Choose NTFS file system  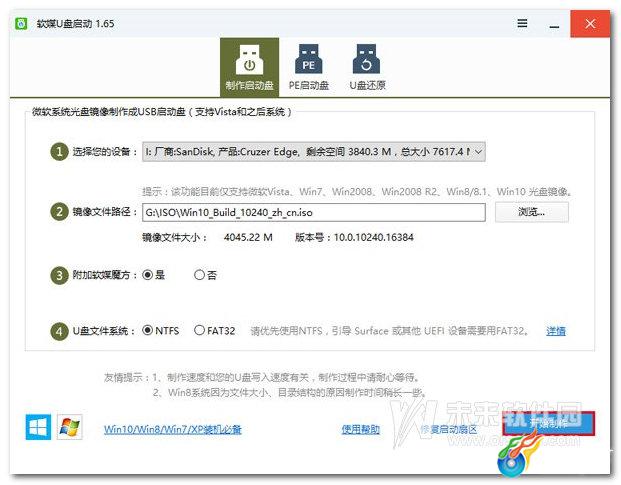click(161, 330)
